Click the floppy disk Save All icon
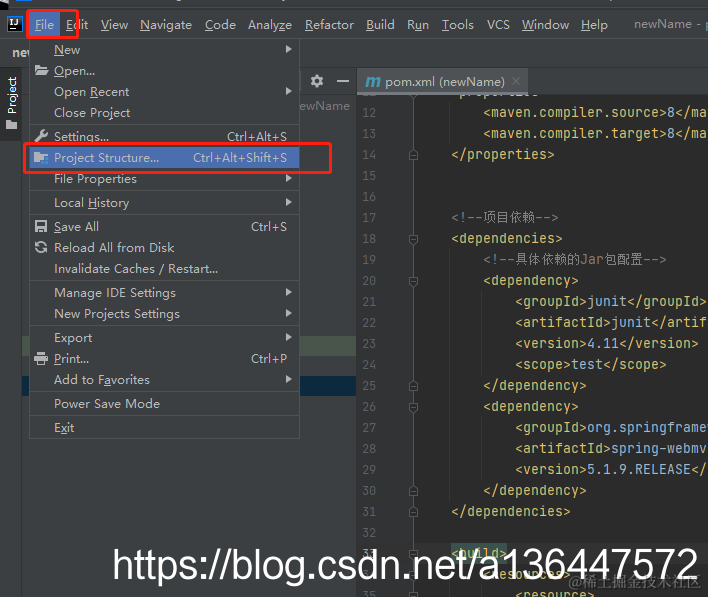The image size is (708, 597). tap(41, 226)
